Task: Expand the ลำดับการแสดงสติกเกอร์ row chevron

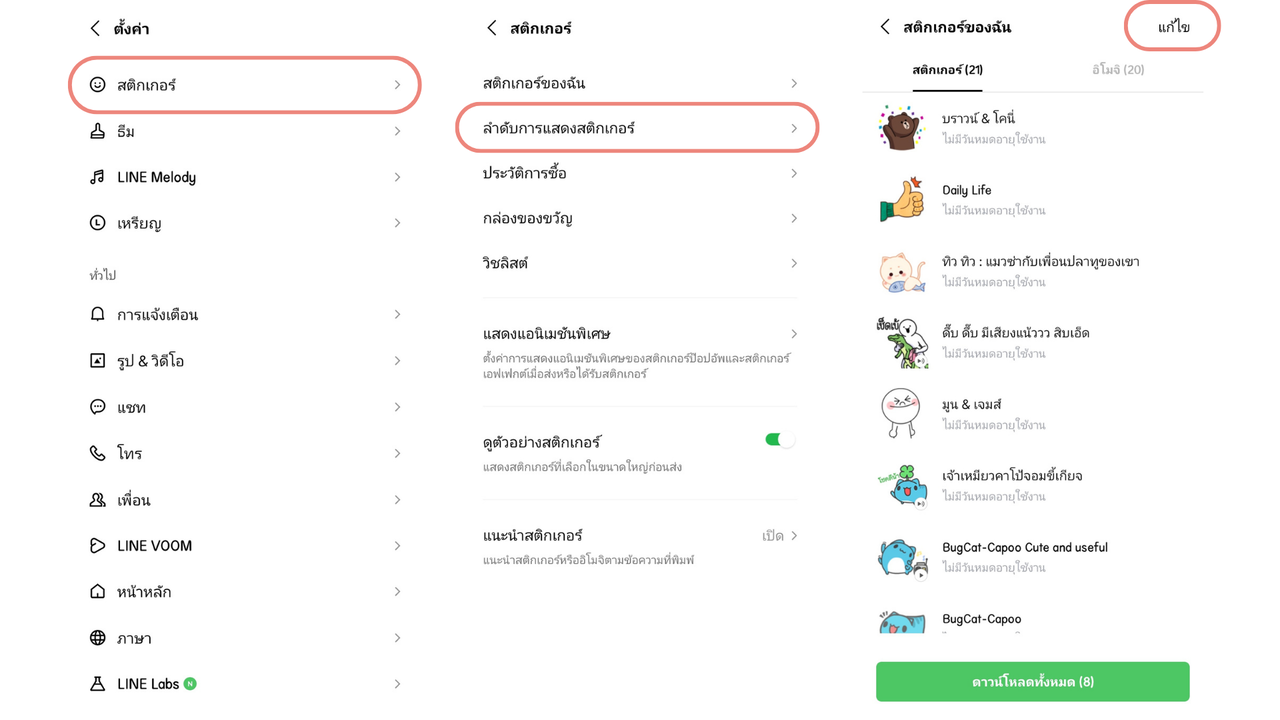Action: (794, 128)
